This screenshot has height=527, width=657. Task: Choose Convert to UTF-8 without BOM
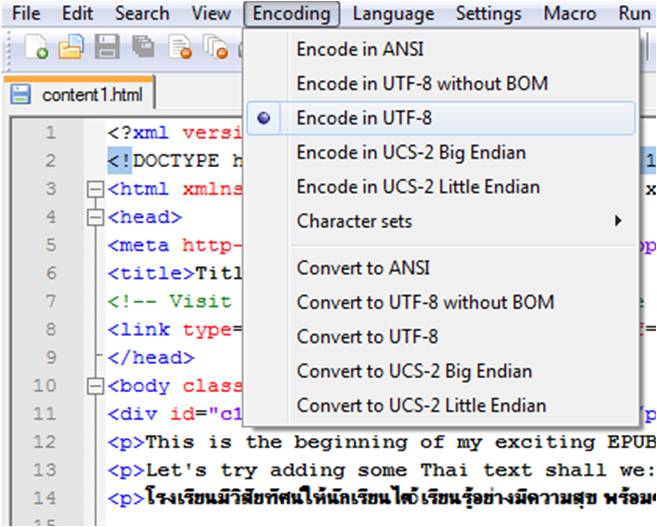click(x=441, y=302)
